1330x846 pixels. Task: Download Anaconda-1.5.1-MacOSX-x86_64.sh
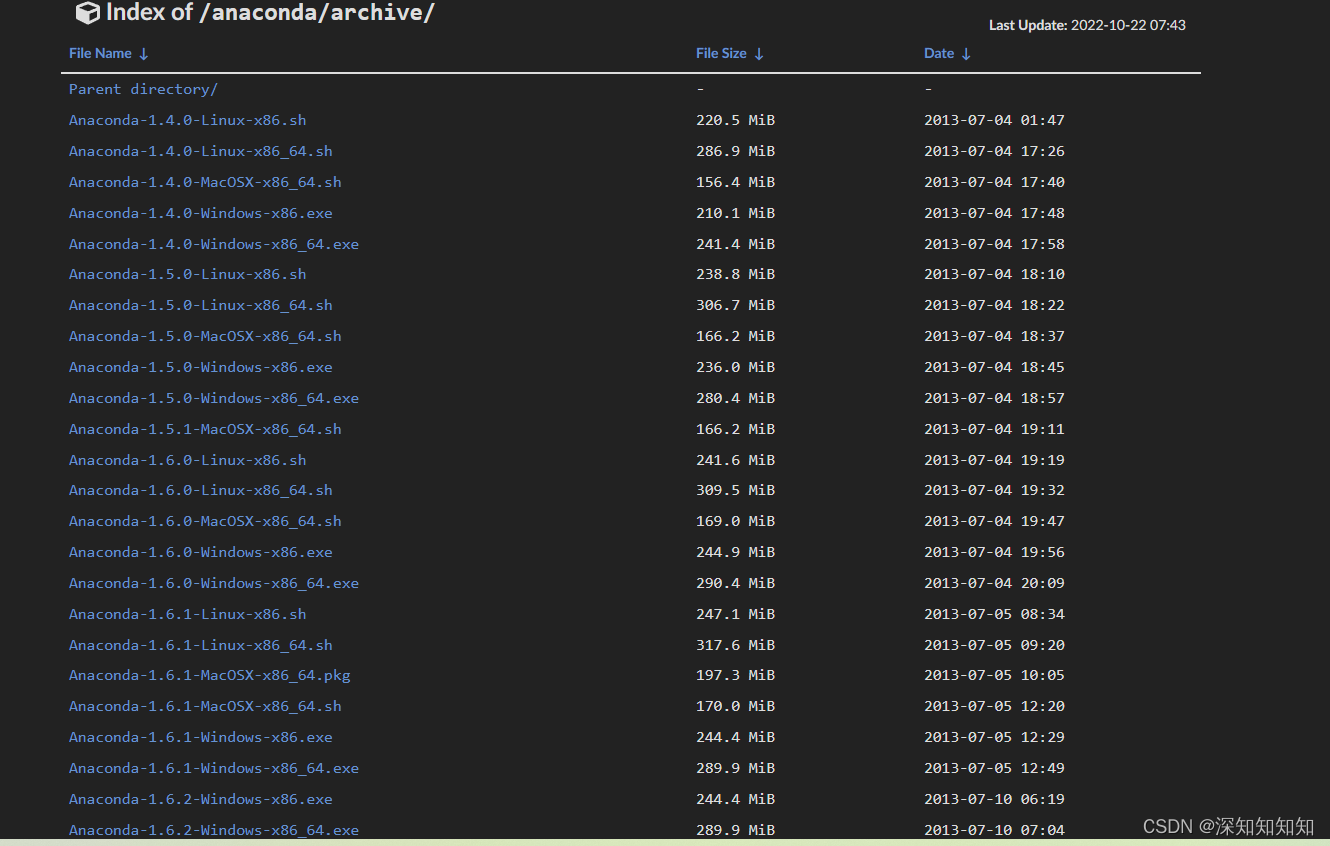coord(205,429)
